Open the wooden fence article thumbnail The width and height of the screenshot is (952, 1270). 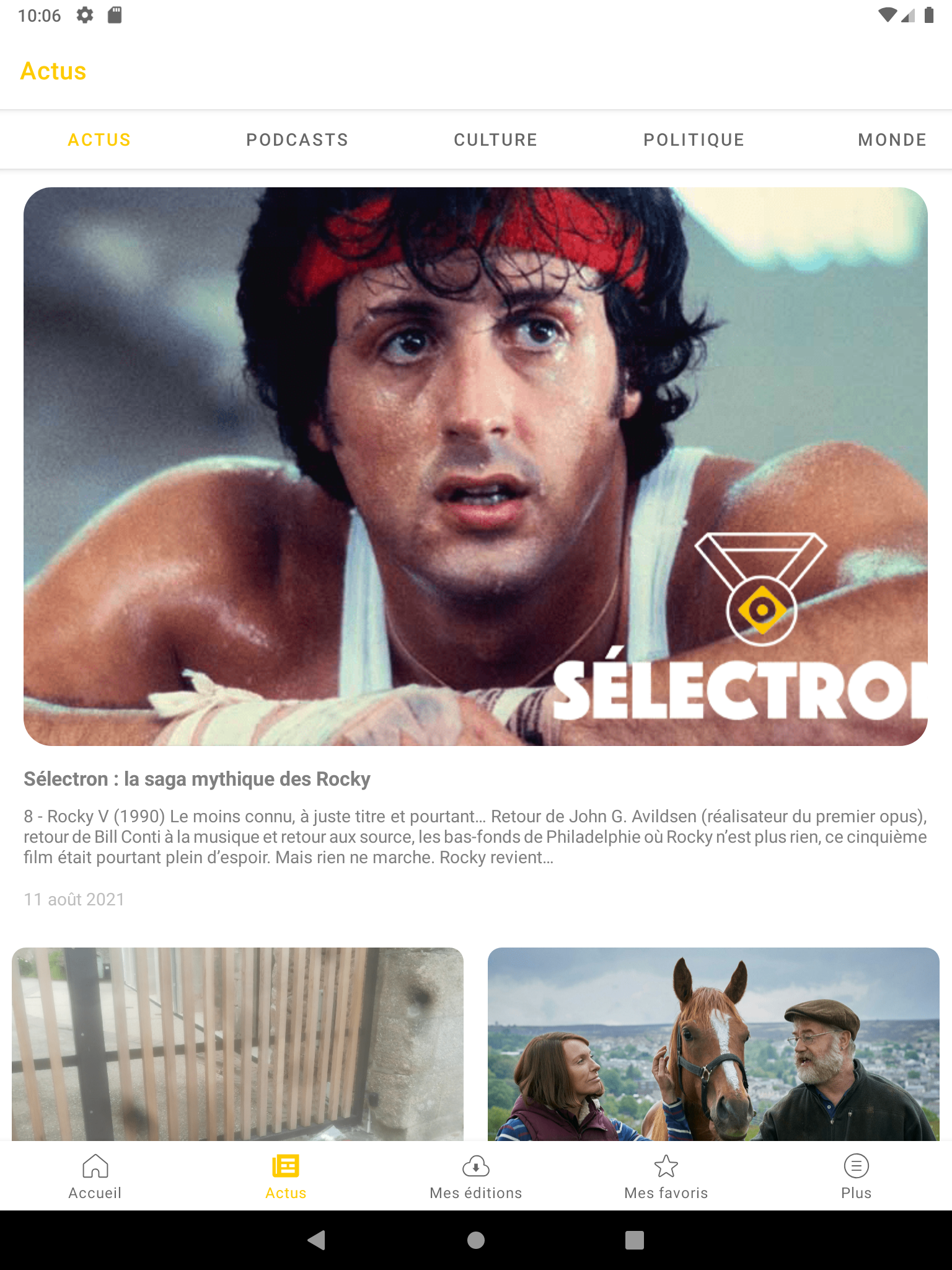click(237, 1044)
